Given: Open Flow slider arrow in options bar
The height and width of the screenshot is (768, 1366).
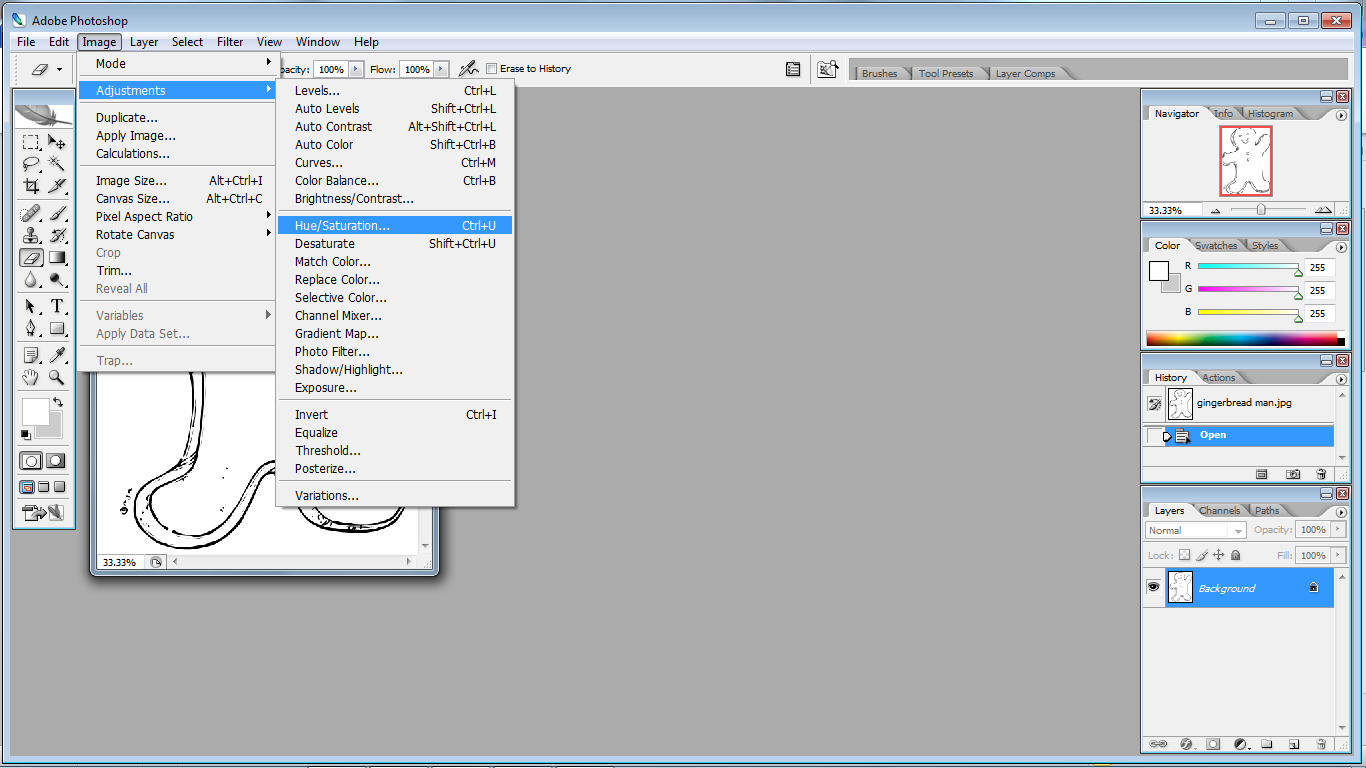Looking at the screenshot, I should click(442, 69).
